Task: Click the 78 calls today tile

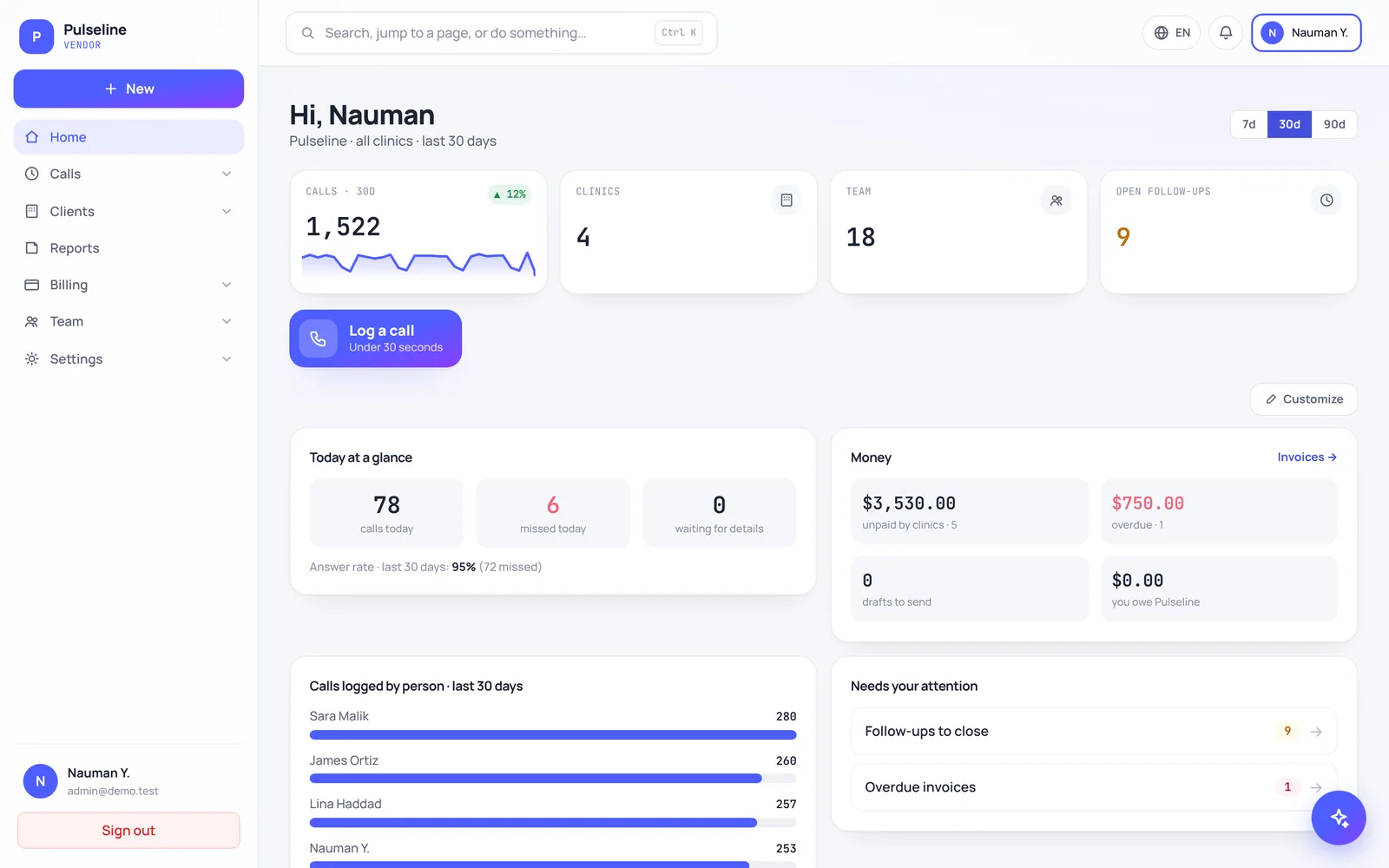Action: [x=387, y=513]
